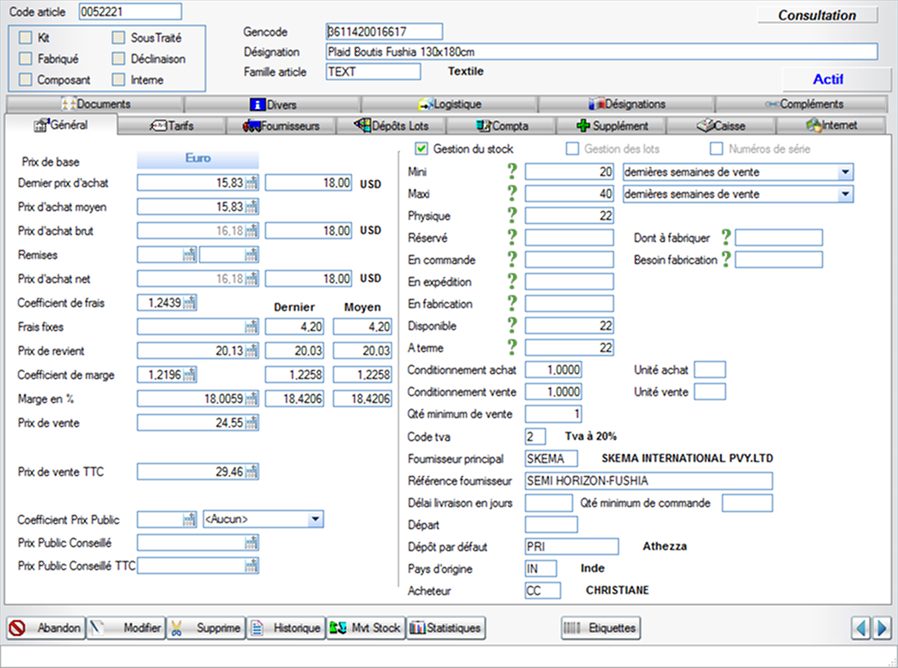Open the Logistique tab
Image resolution: width=898 pixels, height=668 pixels.
coord(450,104)
